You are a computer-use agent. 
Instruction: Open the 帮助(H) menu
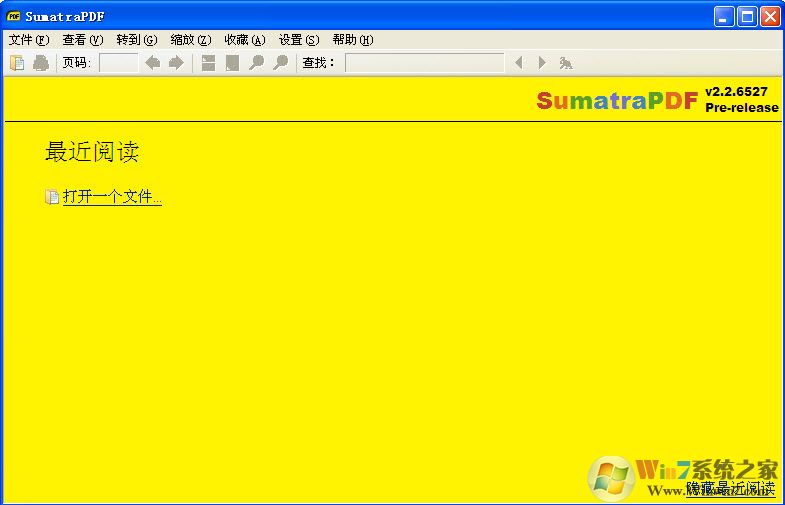[x=353, y=40]
